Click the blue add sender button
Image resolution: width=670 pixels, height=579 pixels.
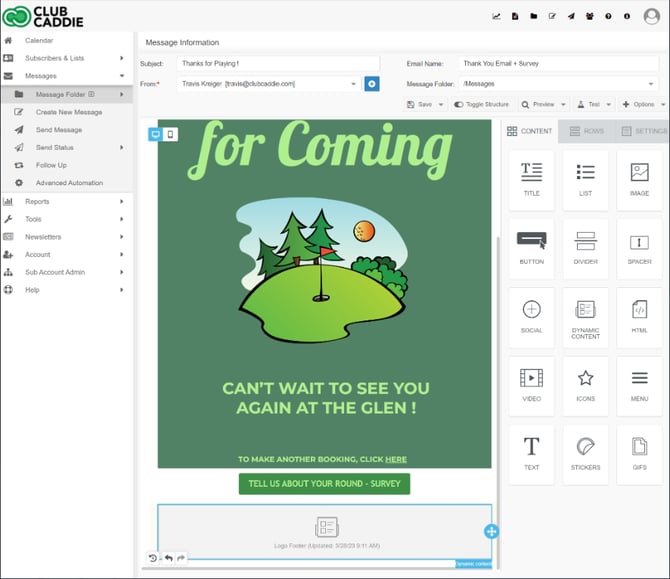pos(372,84)
